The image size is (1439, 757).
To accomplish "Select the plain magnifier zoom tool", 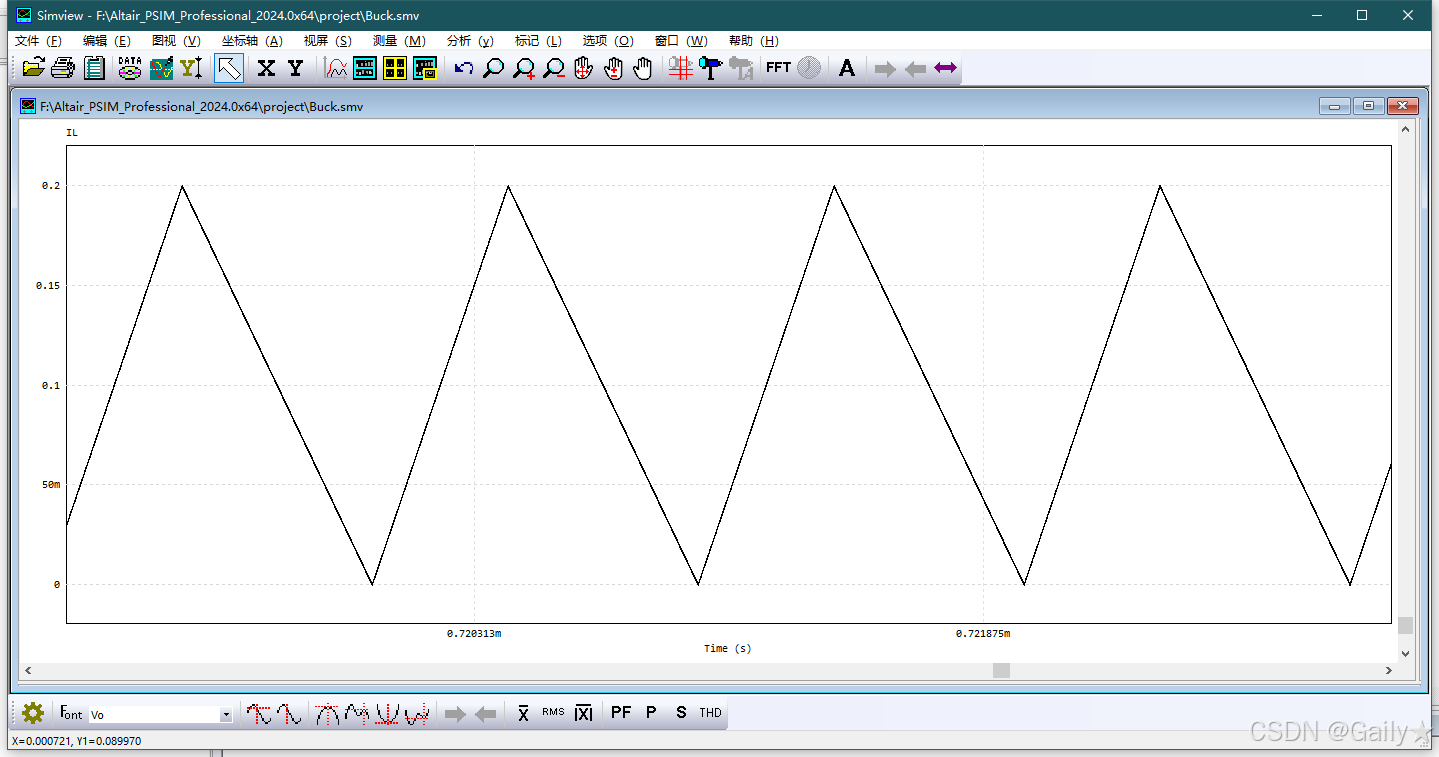I will pyautogui.click(x=493, y=68).
